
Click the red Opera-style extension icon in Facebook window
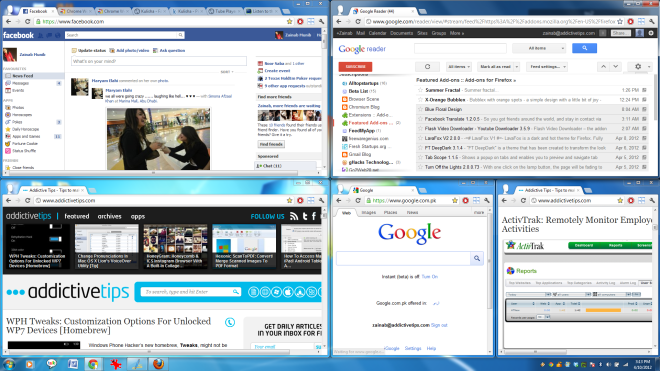[300, 21]
